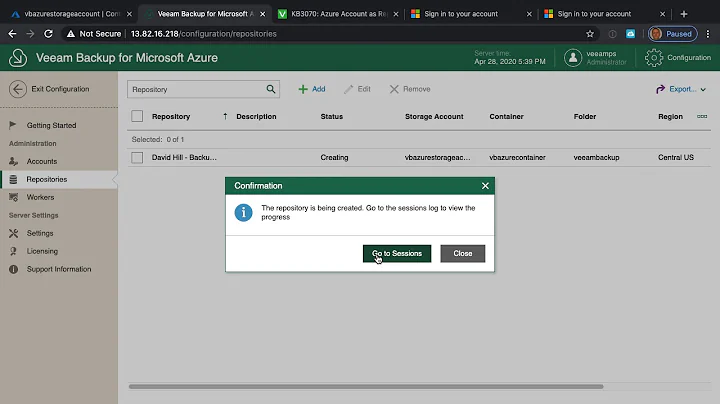Click the browser address bar URL
The height and width of the screenshot is (404, 720).
[203, 34]
